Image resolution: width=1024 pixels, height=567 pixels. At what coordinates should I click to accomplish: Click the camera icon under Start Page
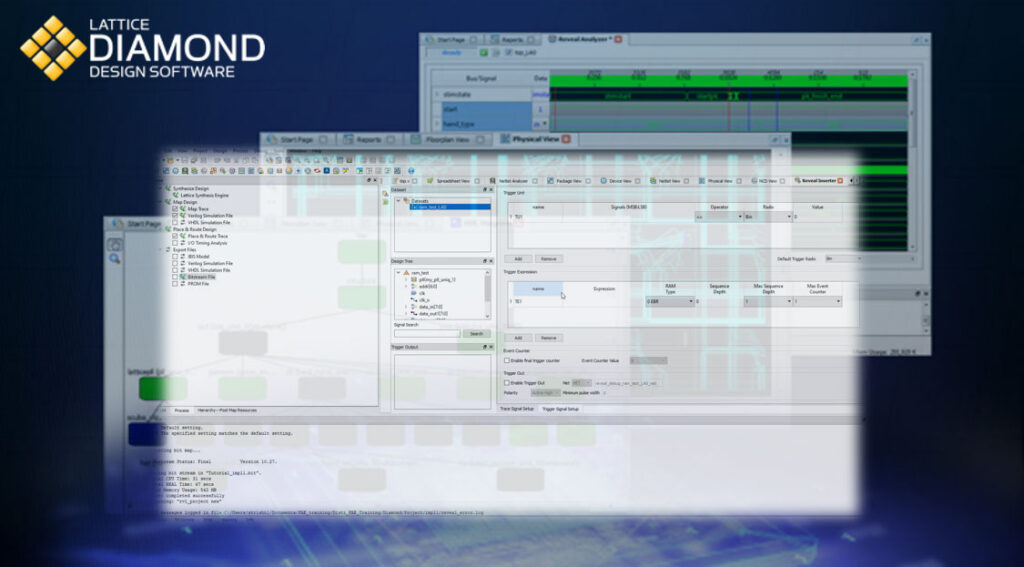115,243
